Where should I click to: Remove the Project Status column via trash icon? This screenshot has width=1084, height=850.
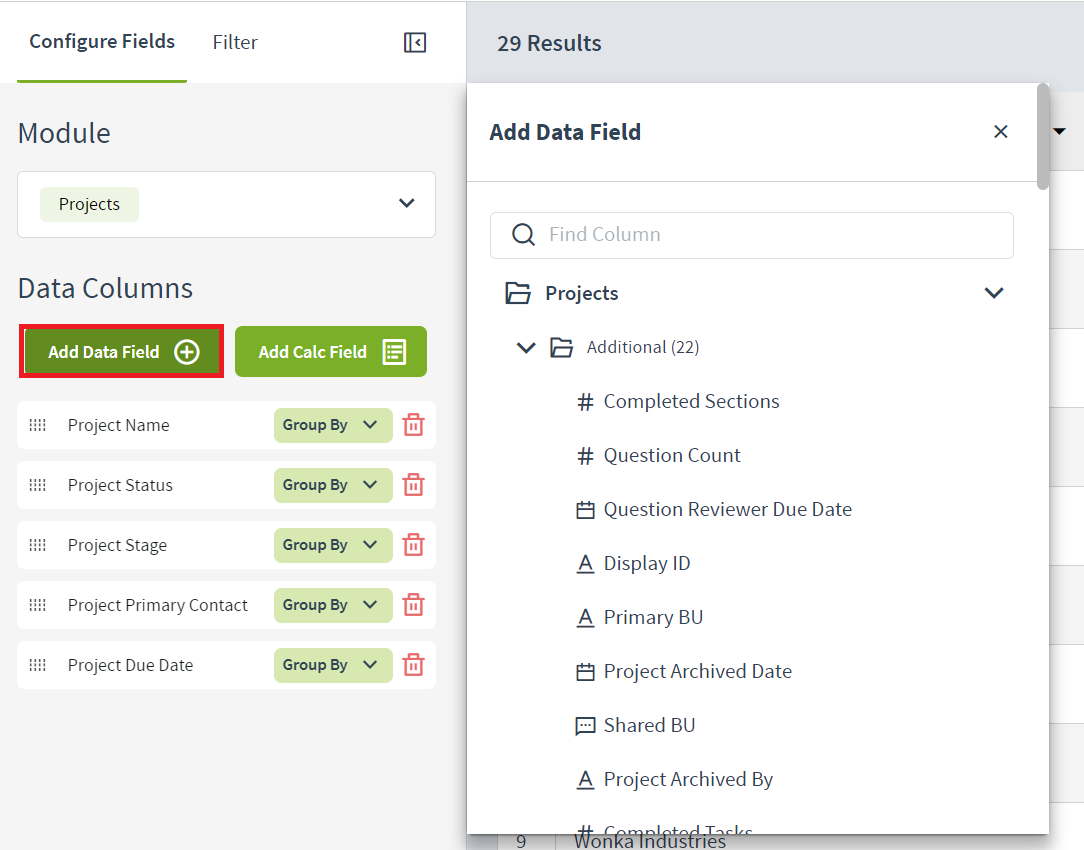413,485
